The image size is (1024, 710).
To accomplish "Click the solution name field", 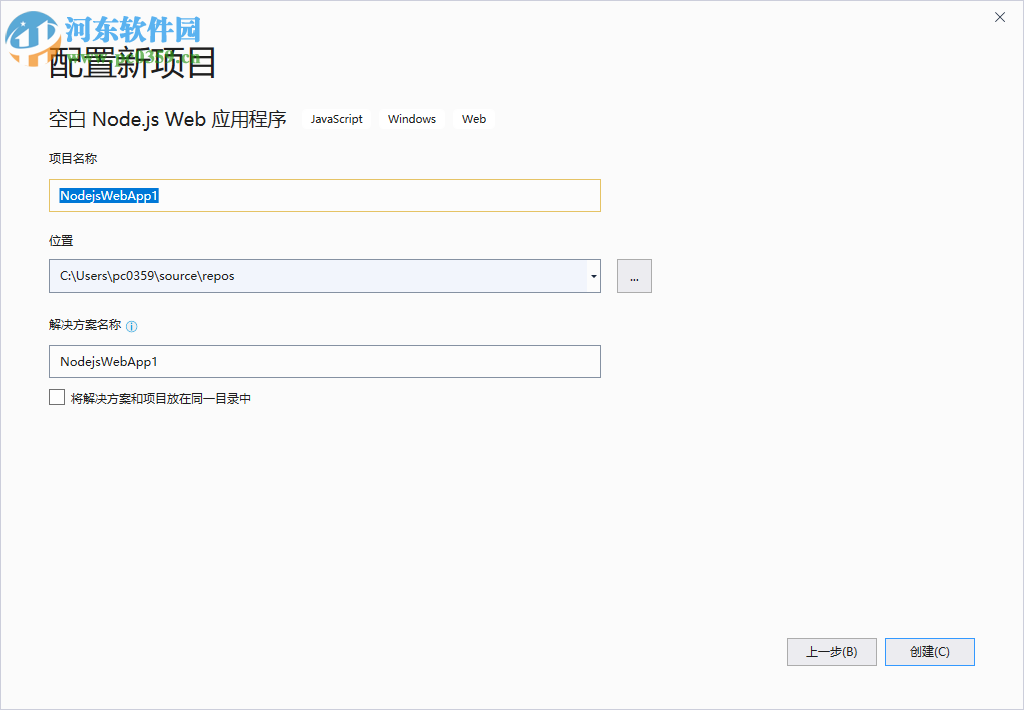I will pos(325,361).
